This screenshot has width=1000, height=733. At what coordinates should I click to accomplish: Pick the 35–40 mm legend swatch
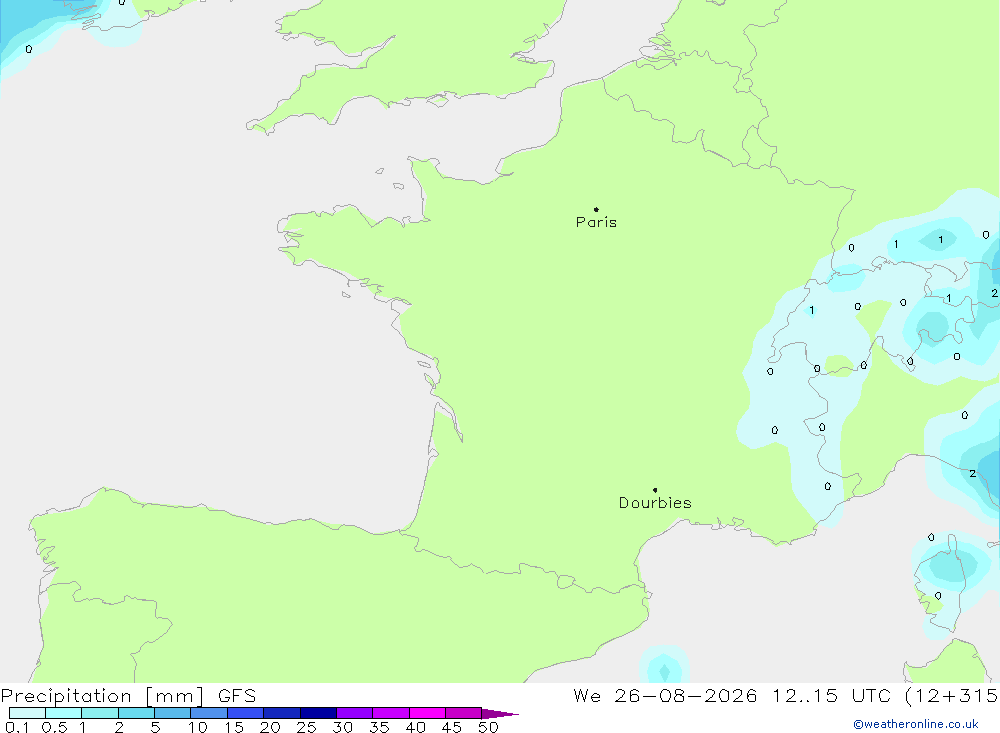tap(391, 713)
